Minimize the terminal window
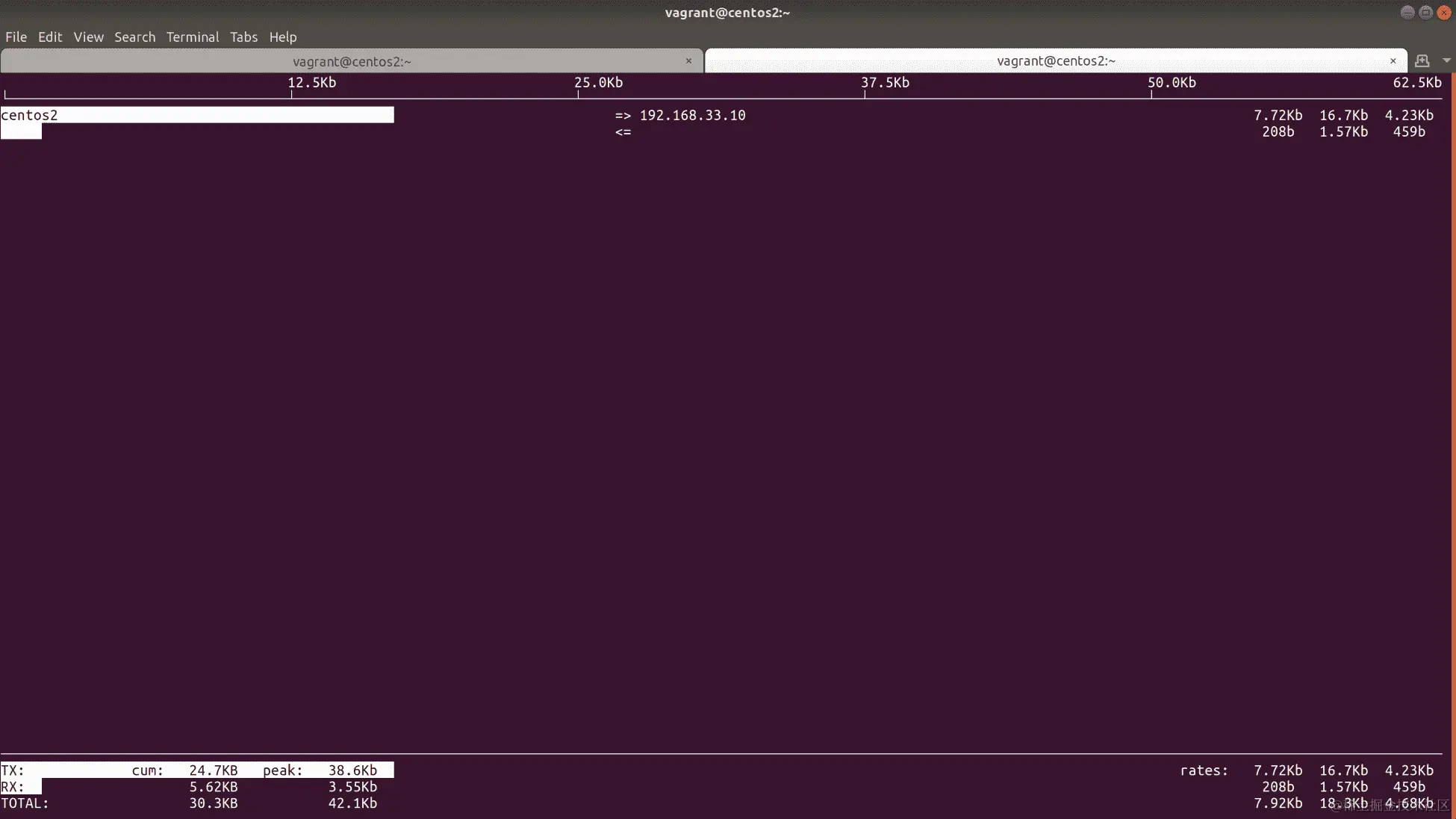This screenshot has width=1456, height=819. click(x=1407, y=13)
